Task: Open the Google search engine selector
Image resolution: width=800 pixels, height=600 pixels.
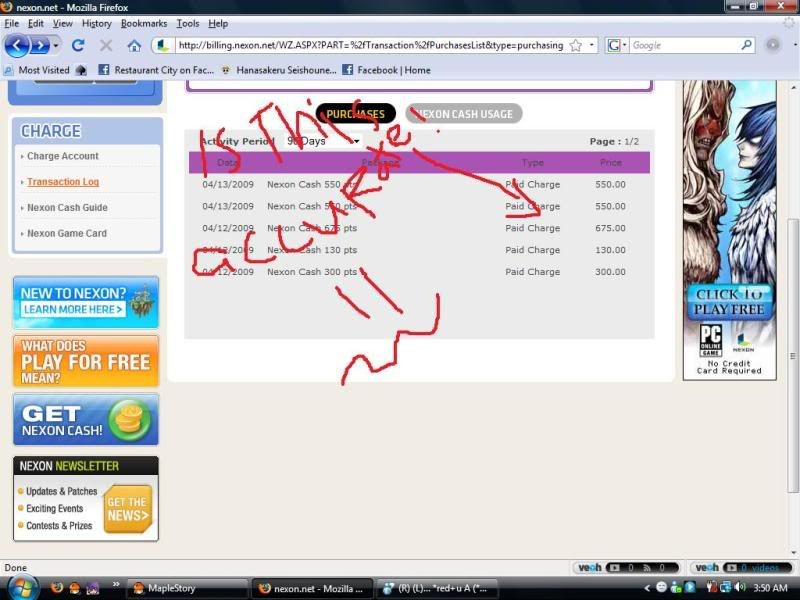Action: point(616,45)
